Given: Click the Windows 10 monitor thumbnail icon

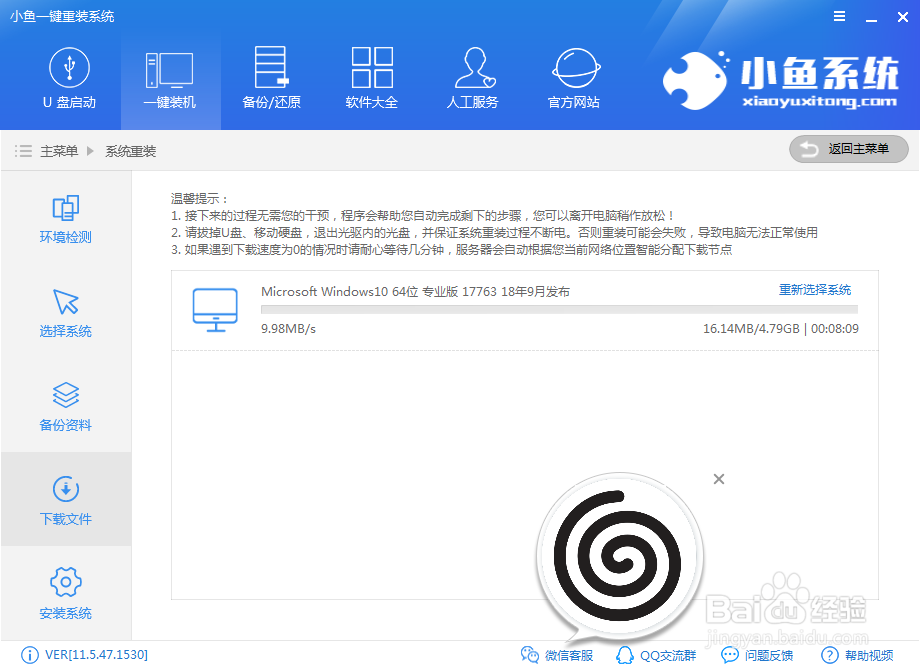Looking at the screenshot, I should click(x=213, y=307).
